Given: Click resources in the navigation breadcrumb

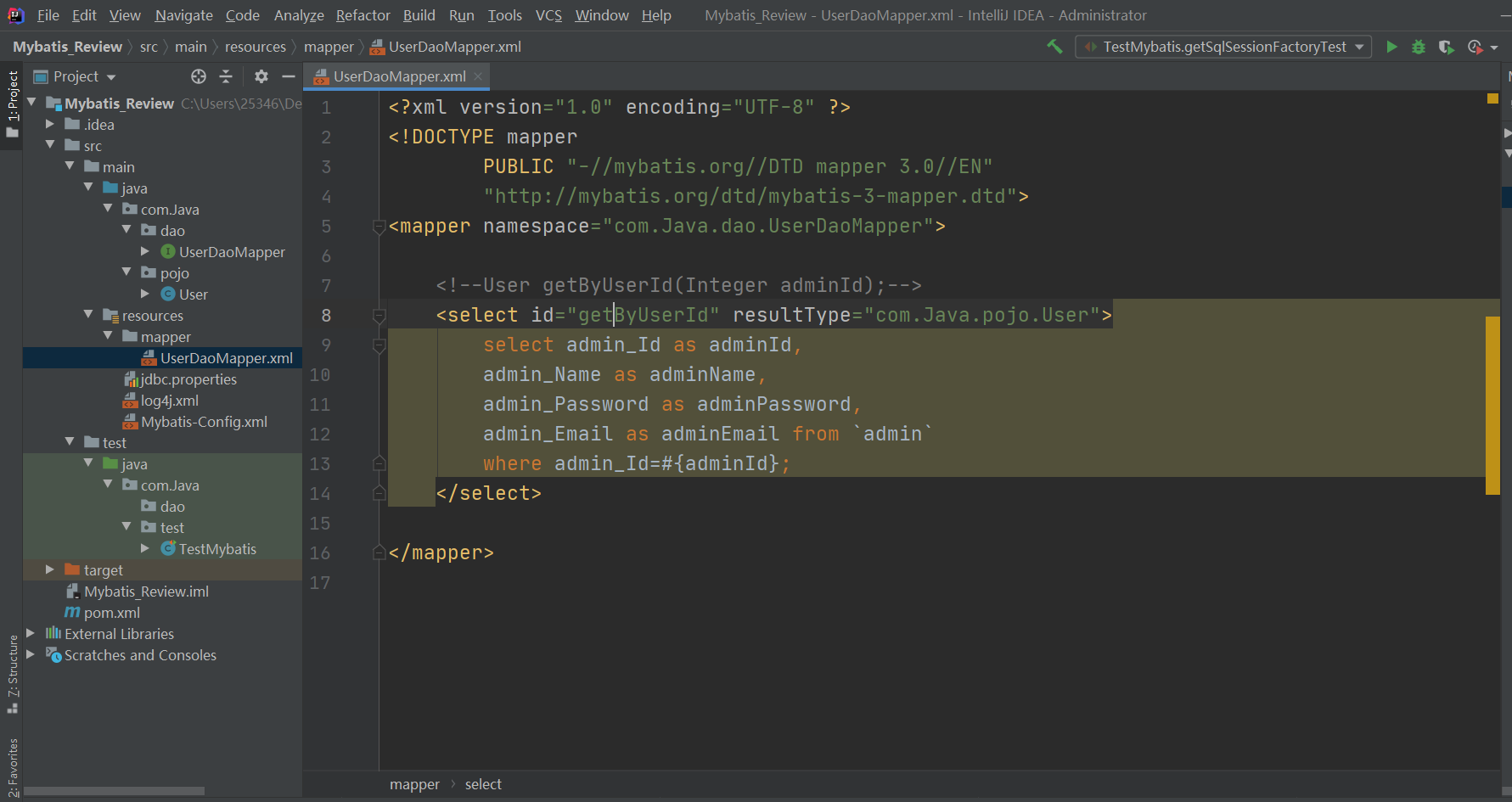Looking at the screenshot, I should click(x=255, y=47).
